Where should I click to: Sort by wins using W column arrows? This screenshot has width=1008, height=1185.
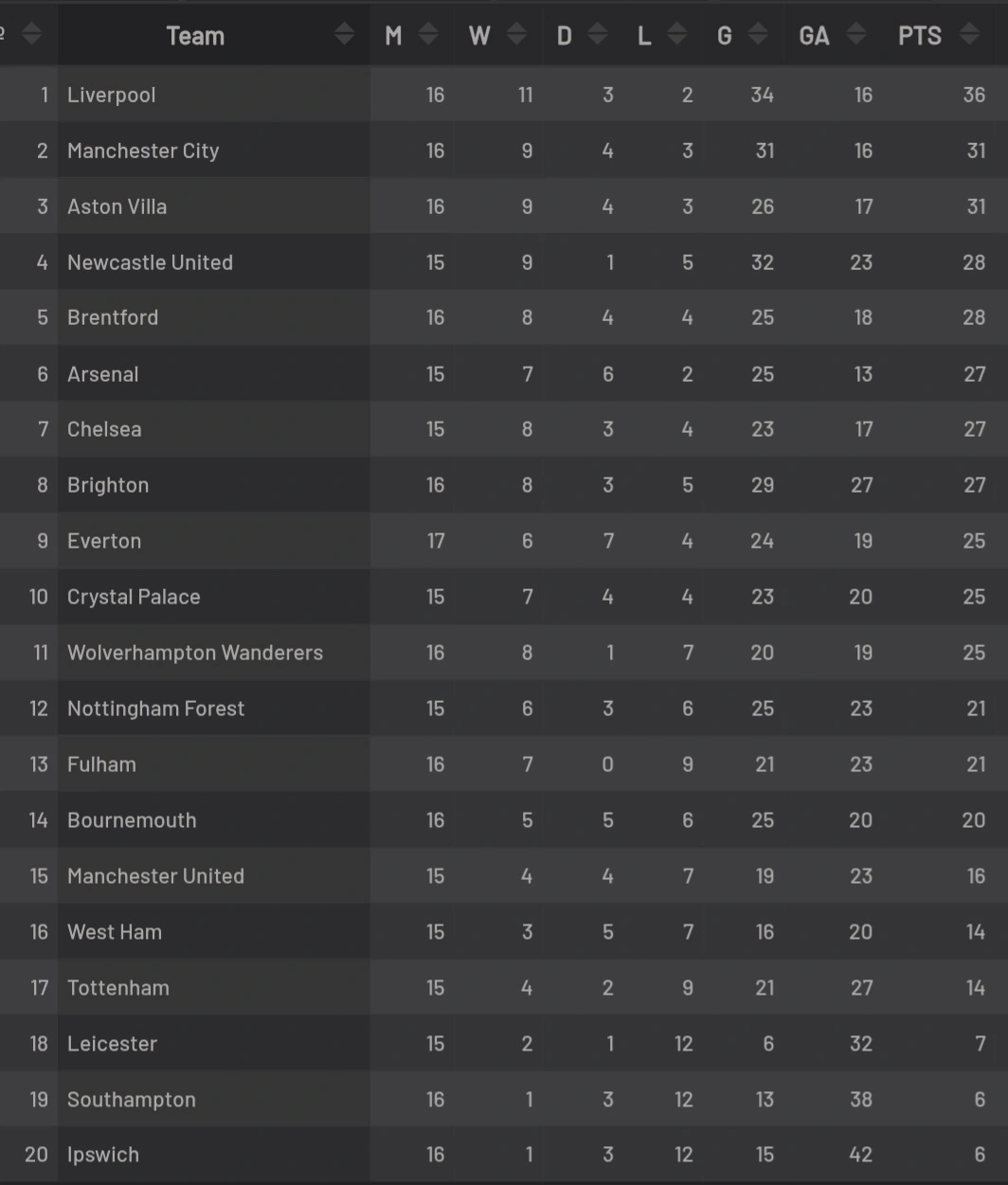(516, 35)
